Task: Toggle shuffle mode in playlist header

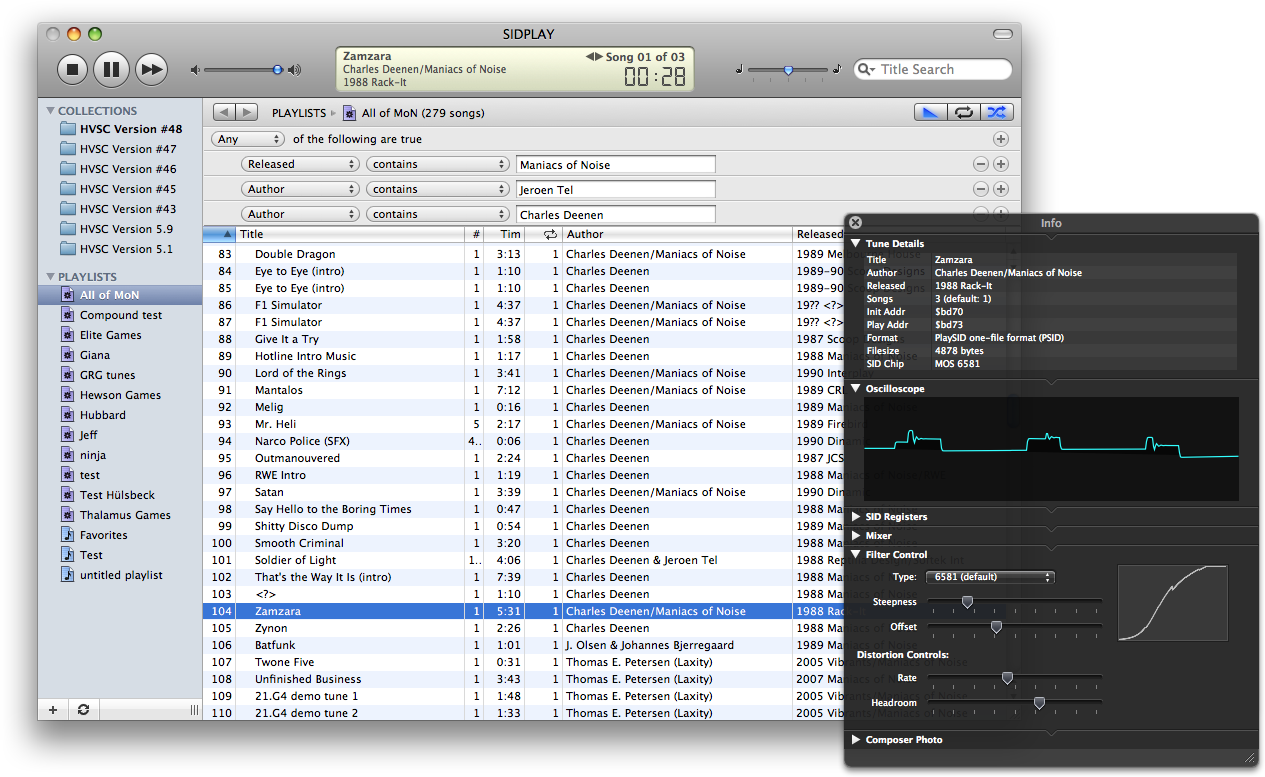Action: click(996, 112)
